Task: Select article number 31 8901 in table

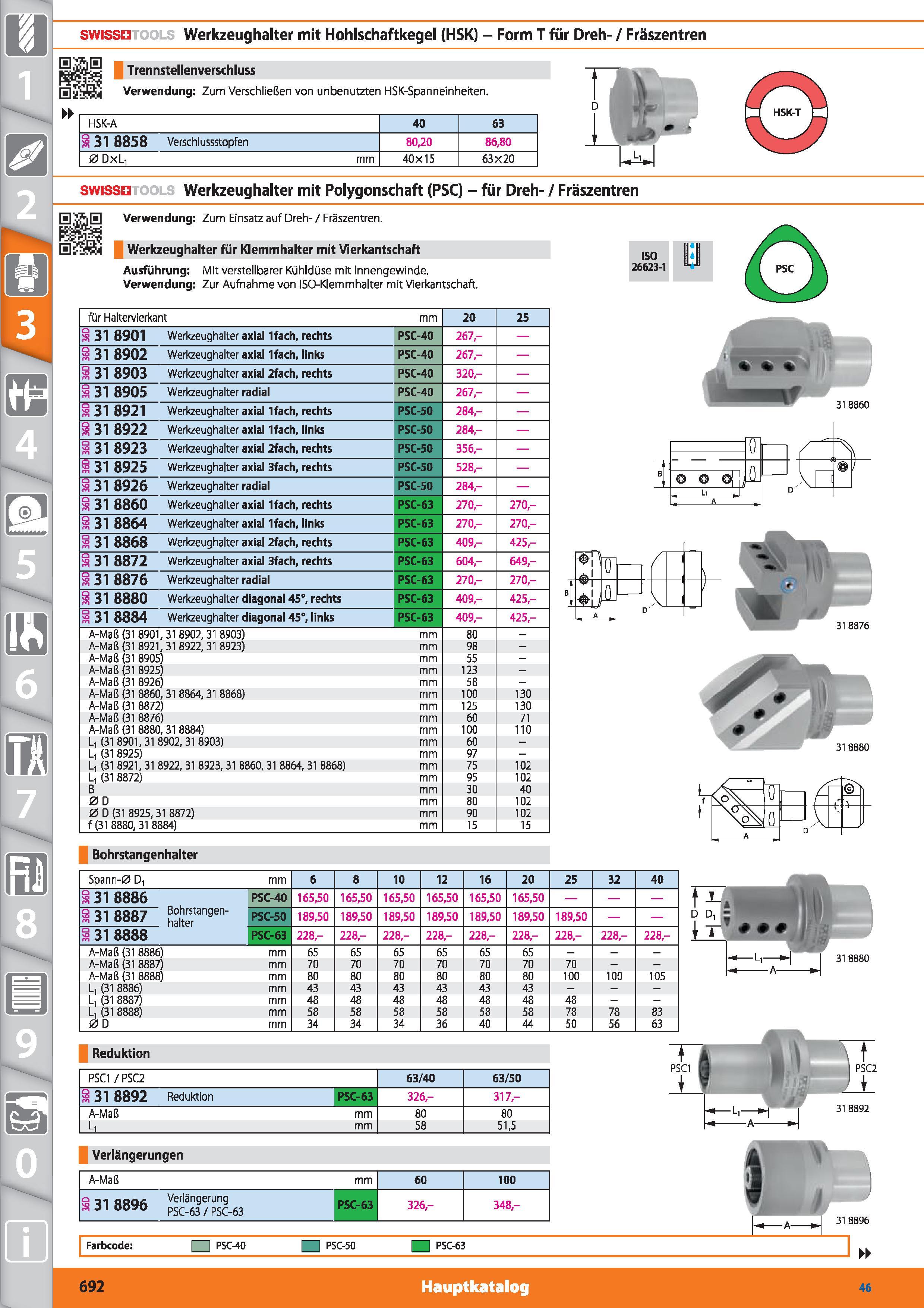Action: coord(121,336)
